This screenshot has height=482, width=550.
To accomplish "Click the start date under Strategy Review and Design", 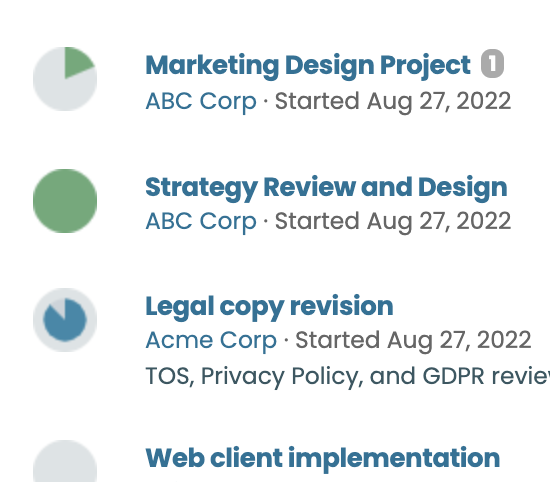I will (x=393, y=221).
